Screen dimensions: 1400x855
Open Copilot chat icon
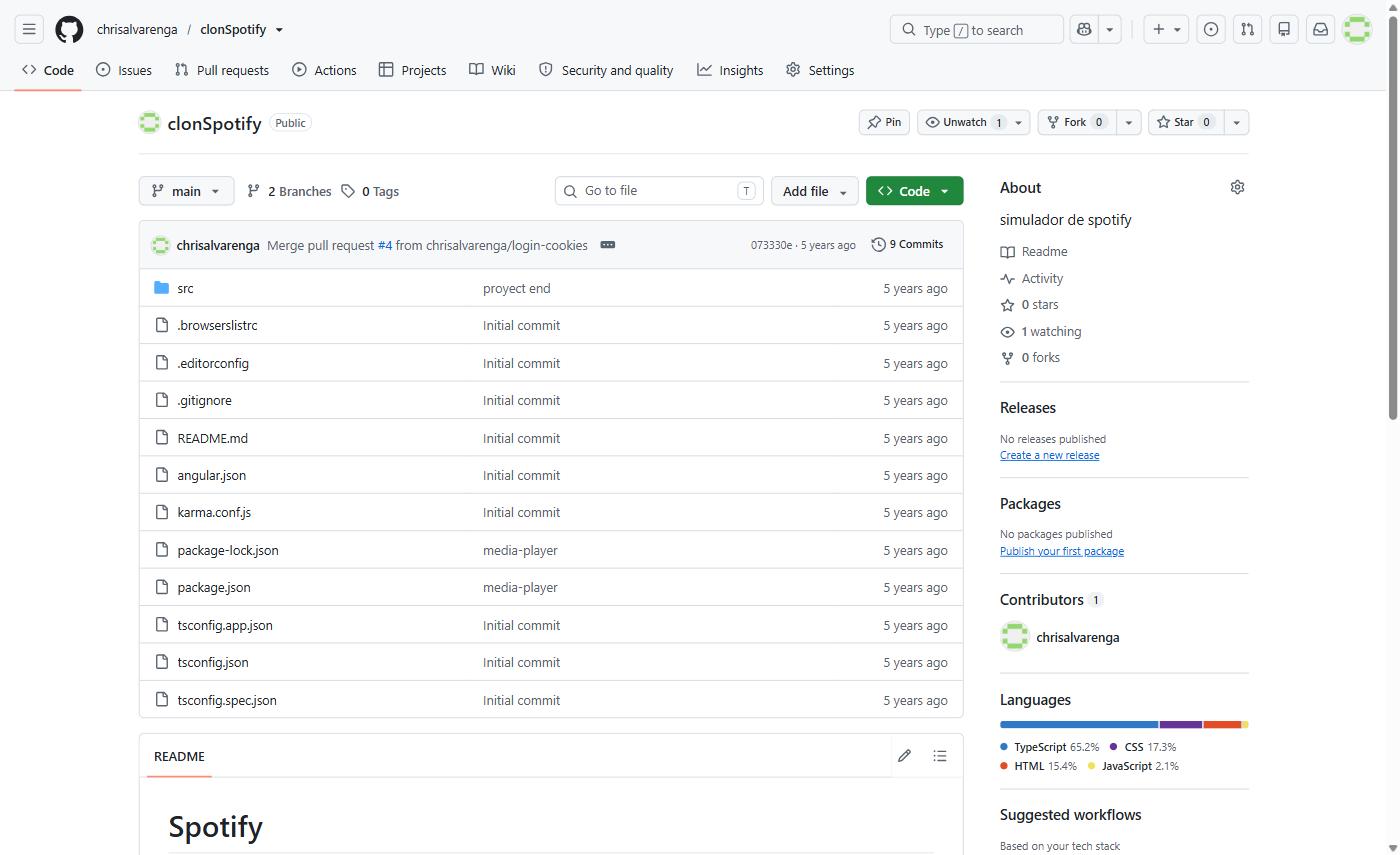tap(1083, 29)
